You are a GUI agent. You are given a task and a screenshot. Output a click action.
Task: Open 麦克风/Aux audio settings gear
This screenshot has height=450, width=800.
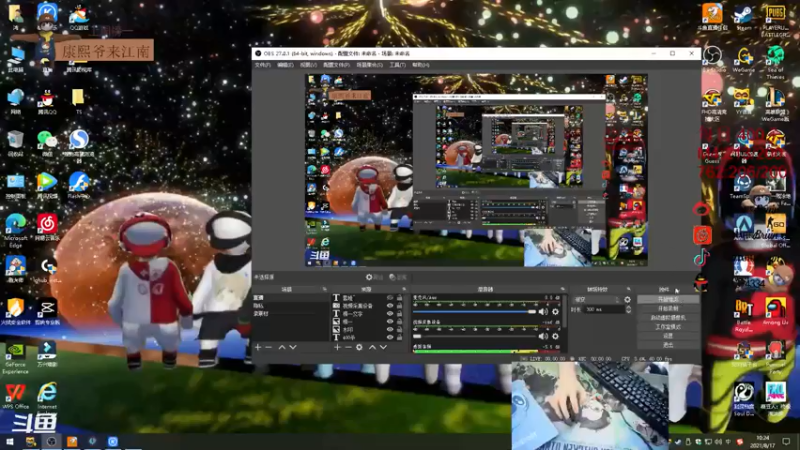pos(555,312)
